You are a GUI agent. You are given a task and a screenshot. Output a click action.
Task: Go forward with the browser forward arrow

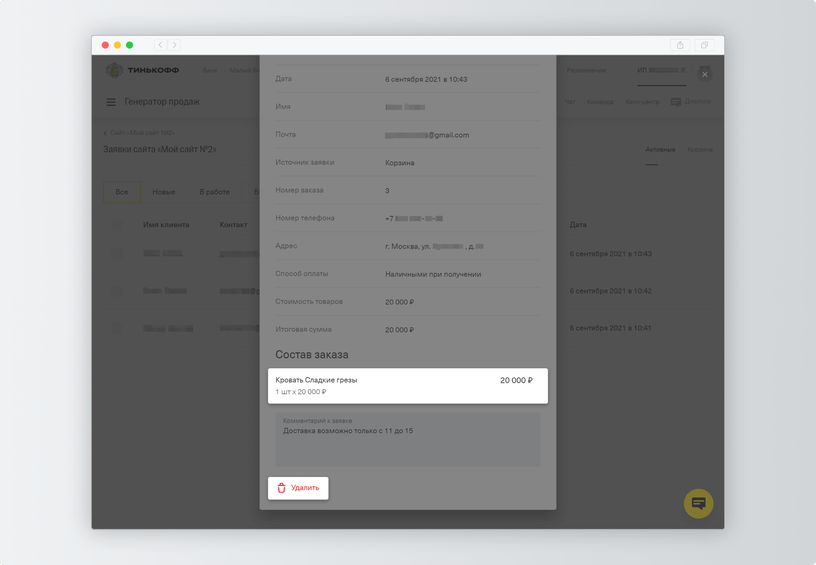[x=175, y=45]
